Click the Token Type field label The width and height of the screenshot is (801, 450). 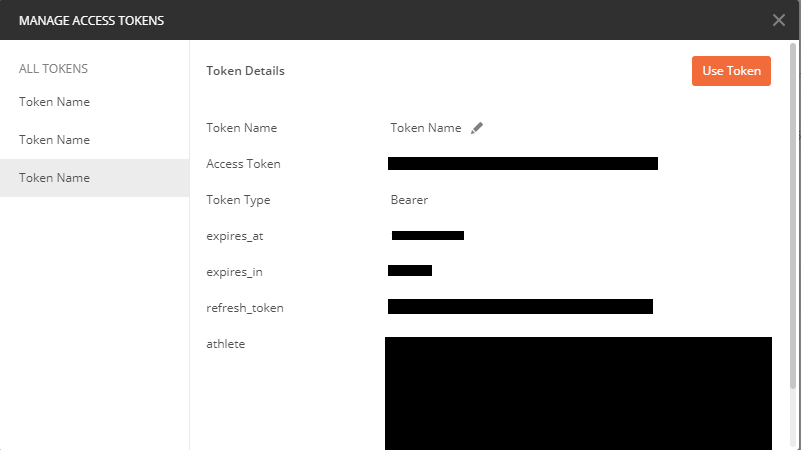(x=238, y=200)
